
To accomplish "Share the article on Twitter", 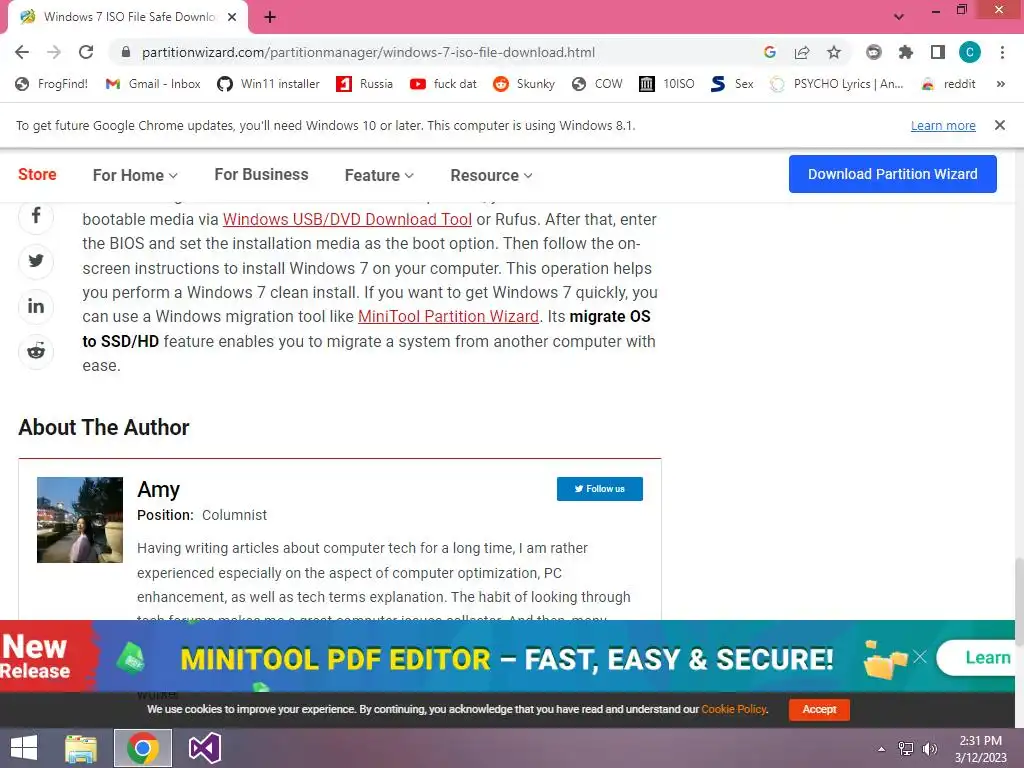I will pos(36,261).
